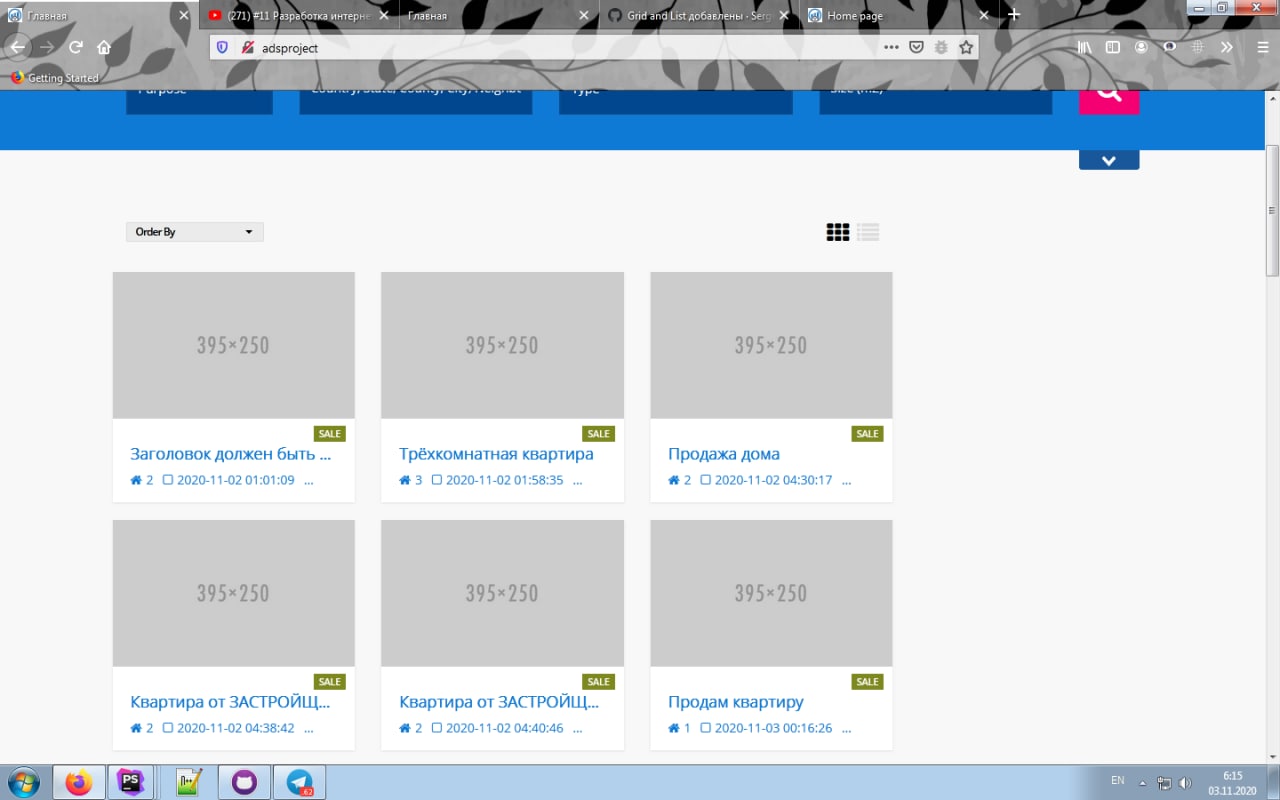Bookmark this page with the star
1280x800 pixels.
point(966,47)
